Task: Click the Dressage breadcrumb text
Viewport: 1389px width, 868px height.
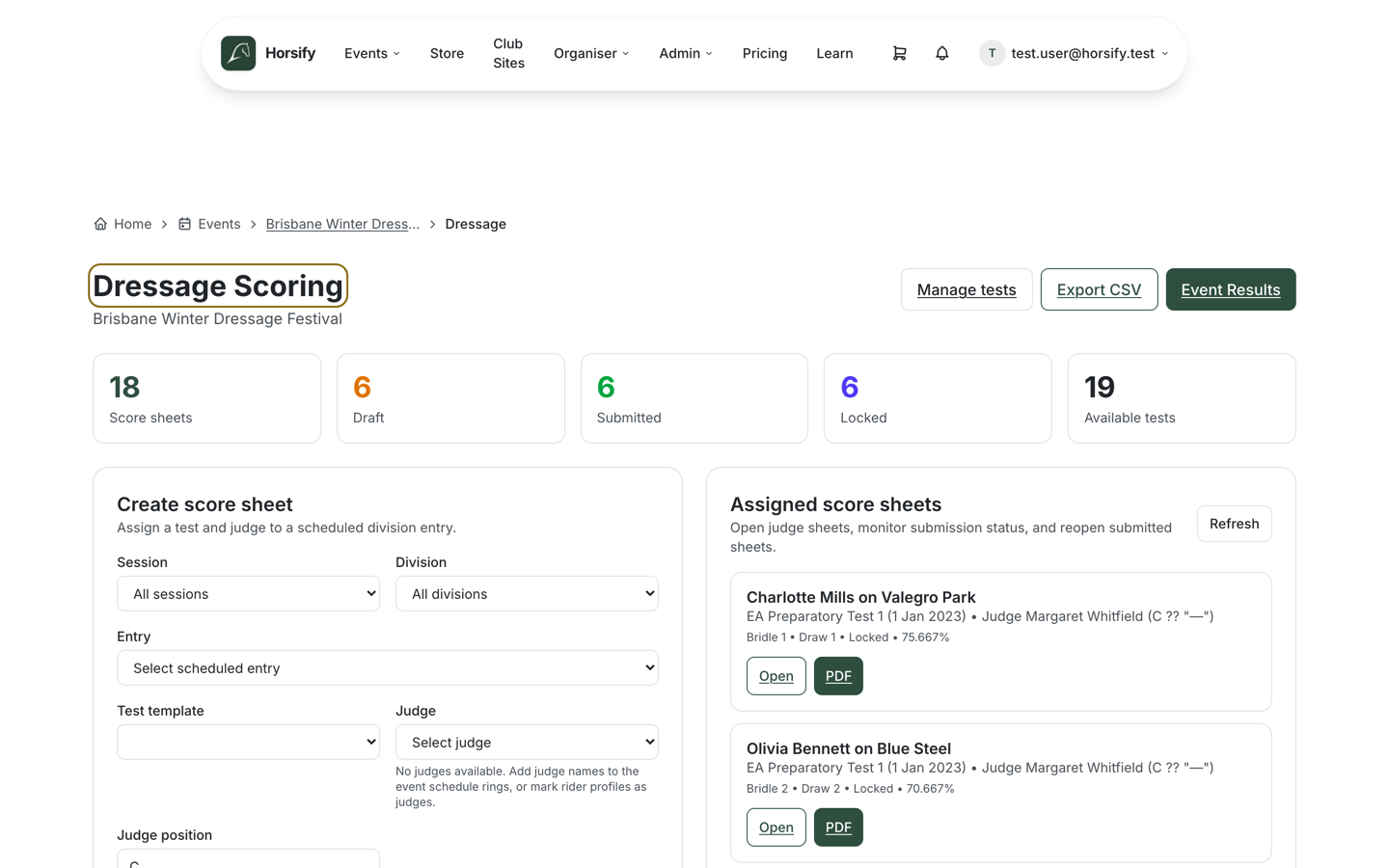Action: pos(476,224)
